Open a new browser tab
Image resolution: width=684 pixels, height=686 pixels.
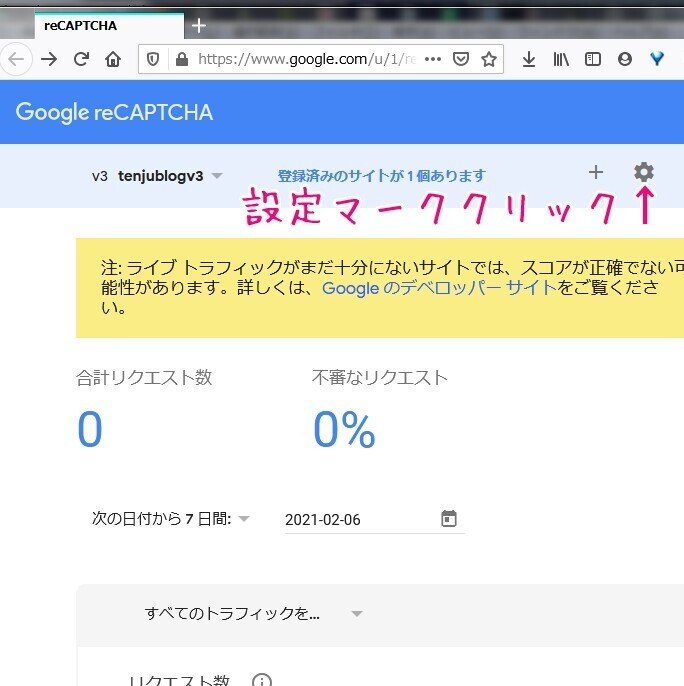pyautogui.click(x=199, y=26)
